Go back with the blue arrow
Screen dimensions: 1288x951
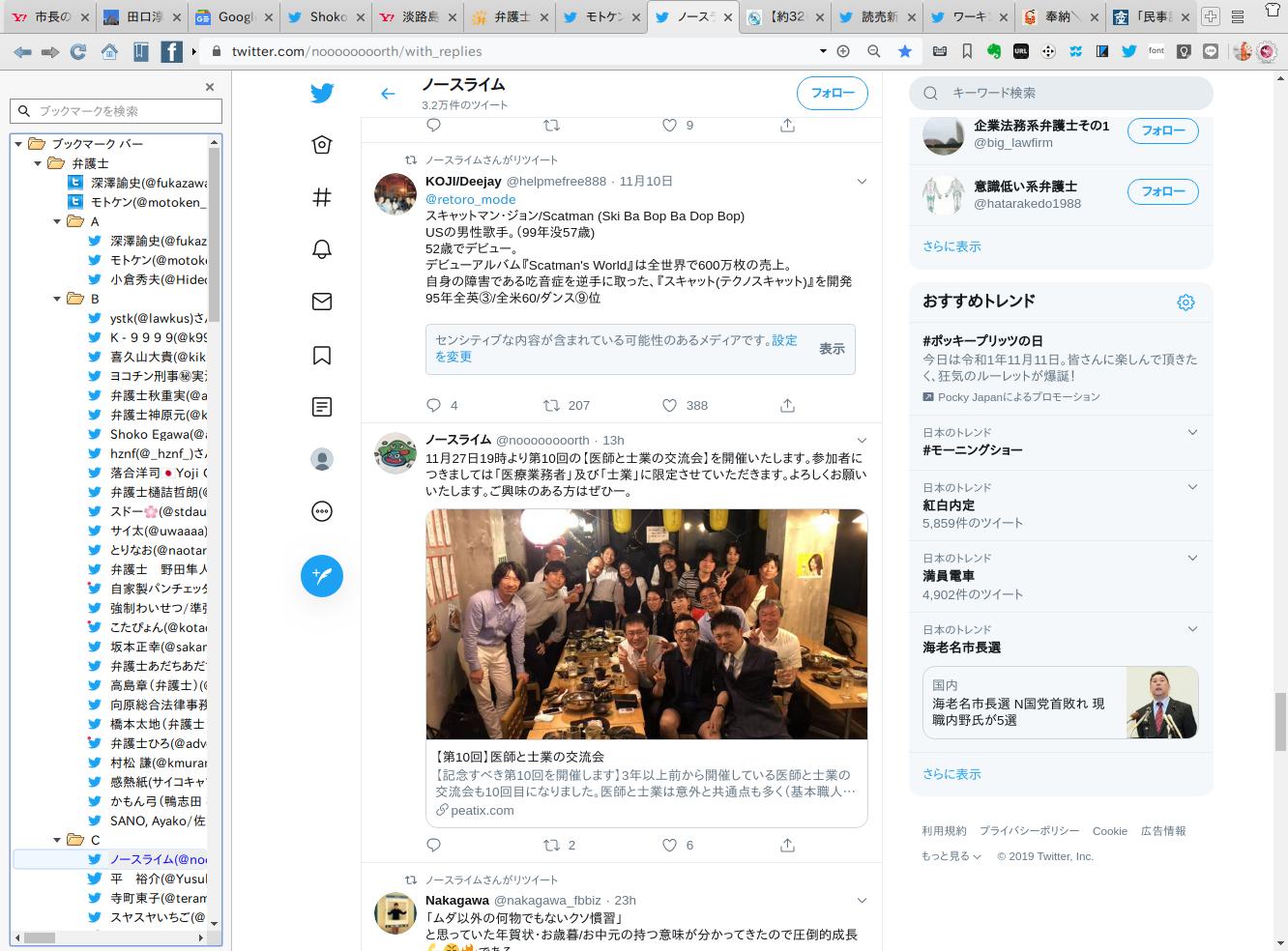pos(388,94)
